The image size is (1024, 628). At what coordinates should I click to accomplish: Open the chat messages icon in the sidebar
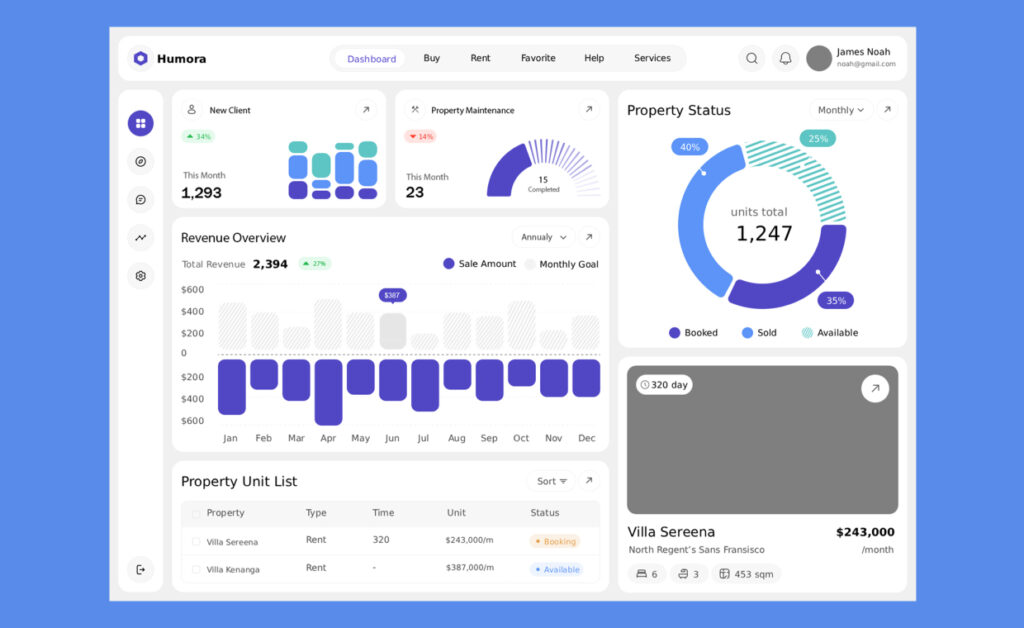tap(140, 200)
